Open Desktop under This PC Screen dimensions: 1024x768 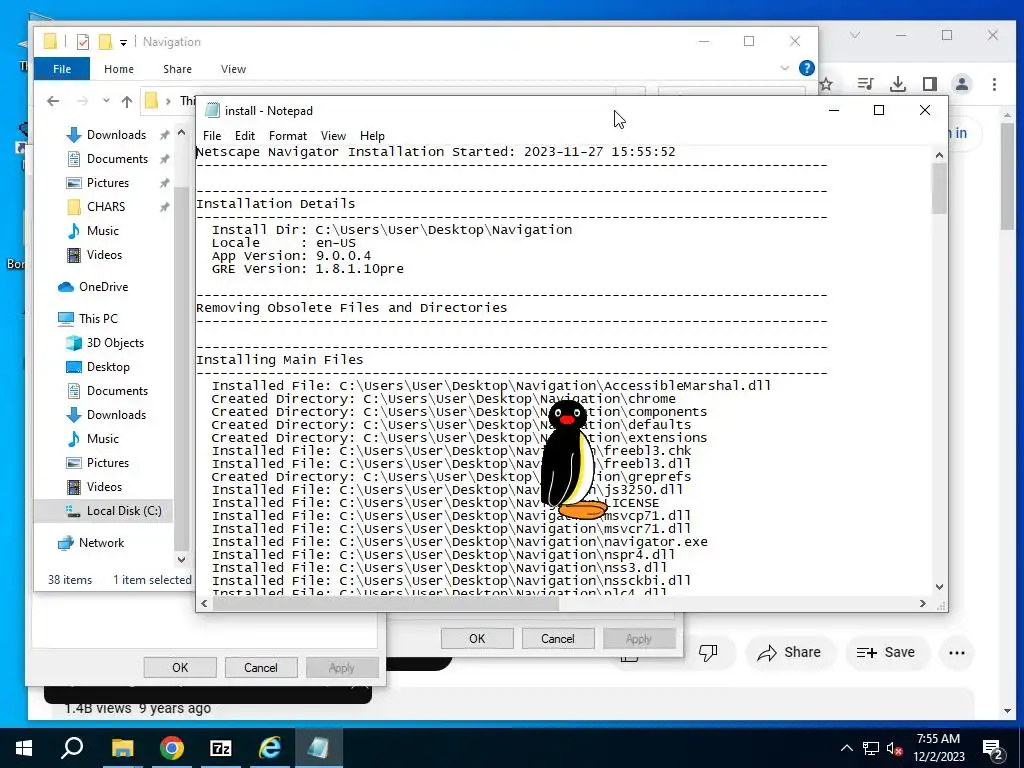[x=108, y=367]
